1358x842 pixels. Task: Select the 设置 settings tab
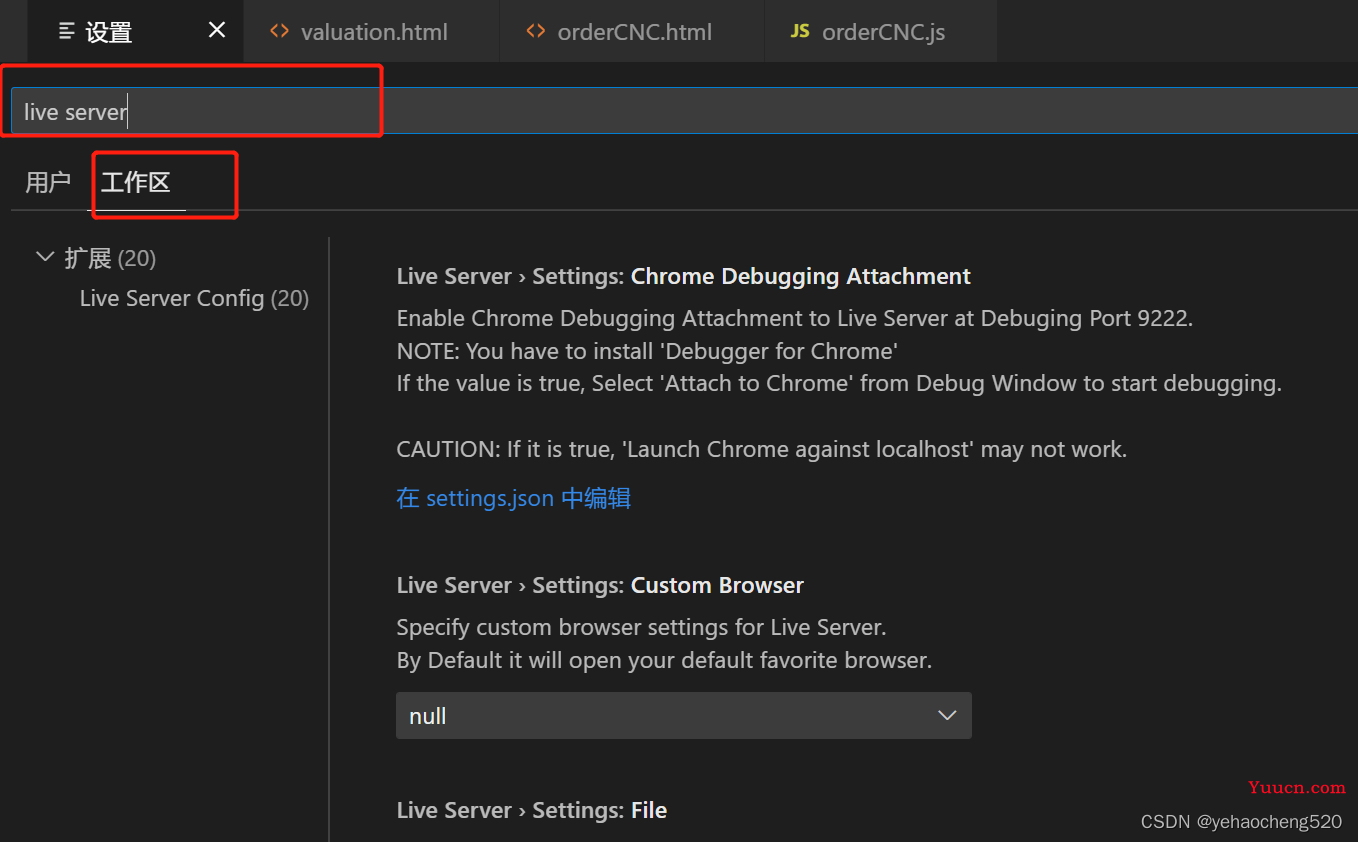(135, 31)
